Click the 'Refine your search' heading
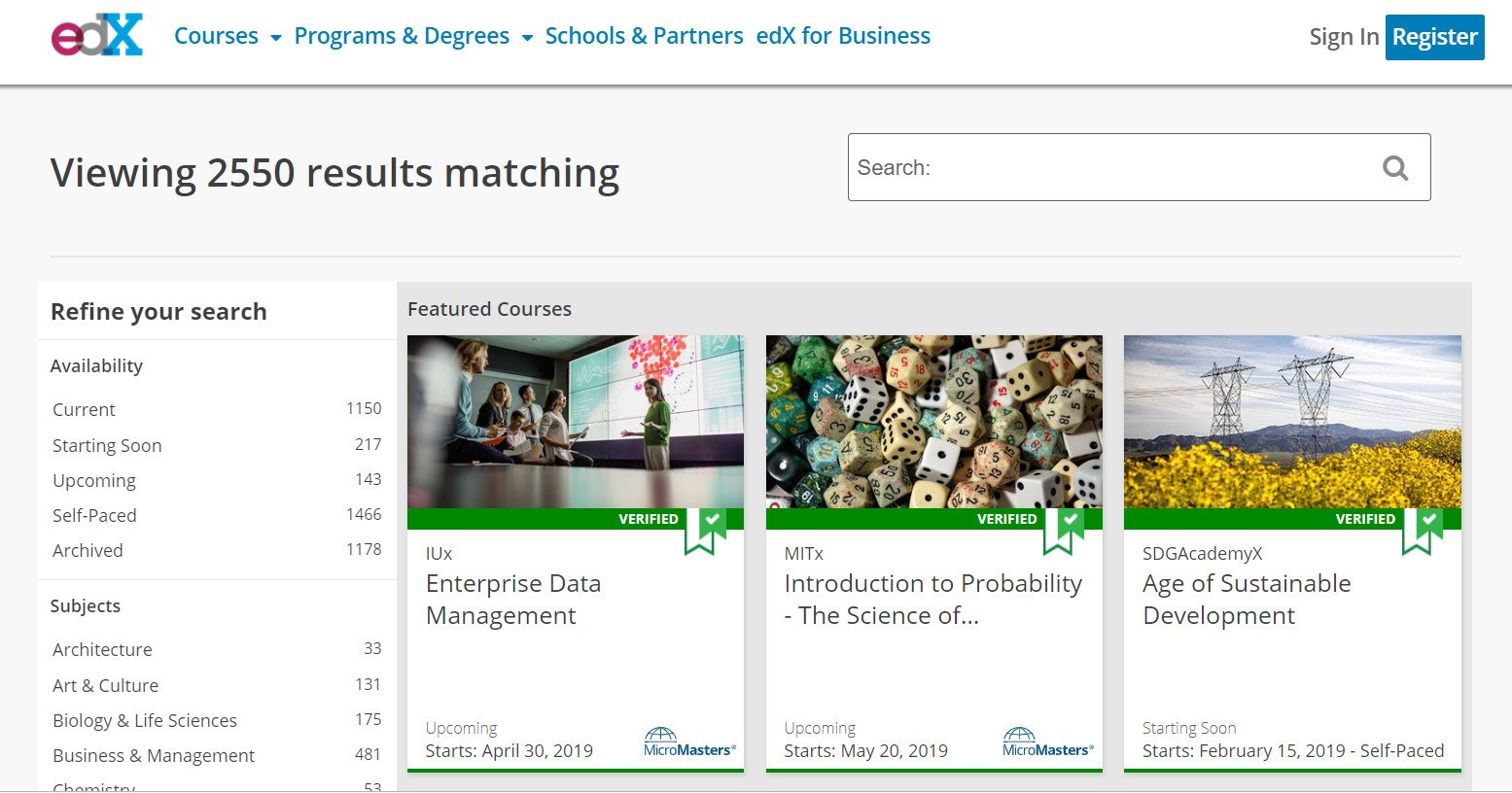1512x793 pixels. (158, 312)
